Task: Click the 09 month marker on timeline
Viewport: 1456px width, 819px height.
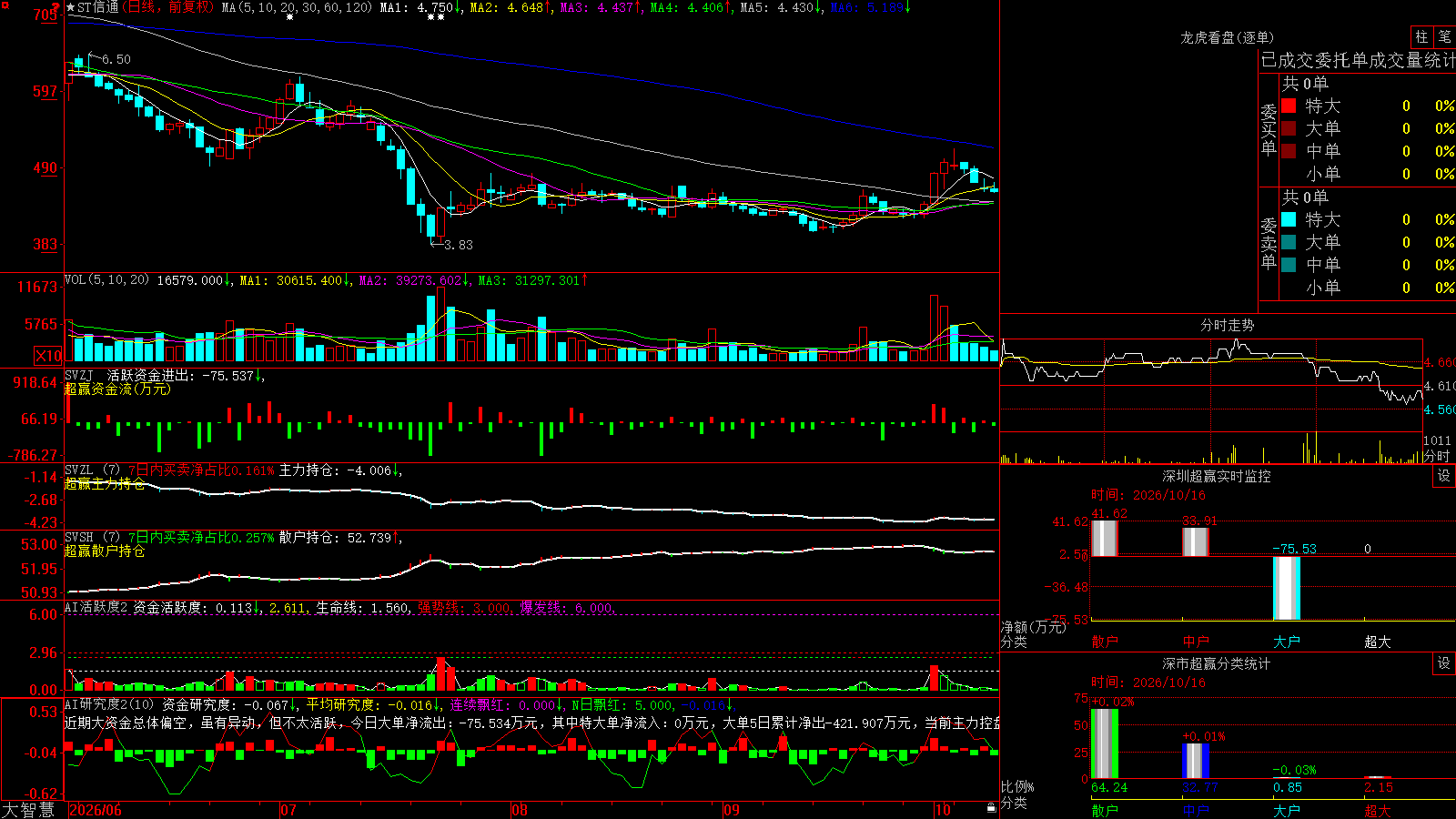Action: [732, 810]
